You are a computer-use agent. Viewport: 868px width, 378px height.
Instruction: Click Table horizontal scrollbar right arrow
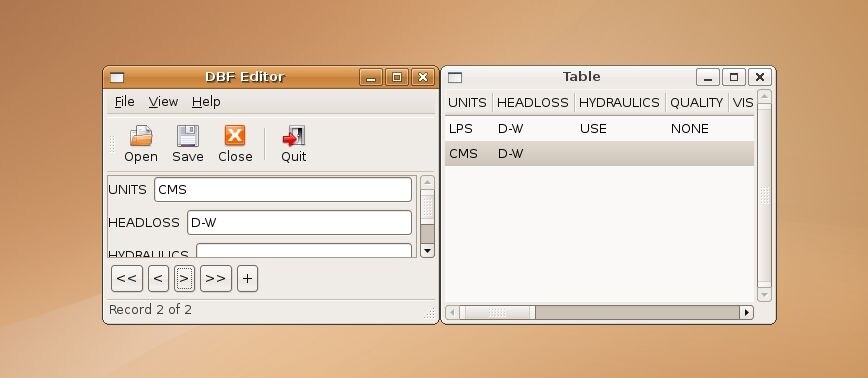point(747,313)
